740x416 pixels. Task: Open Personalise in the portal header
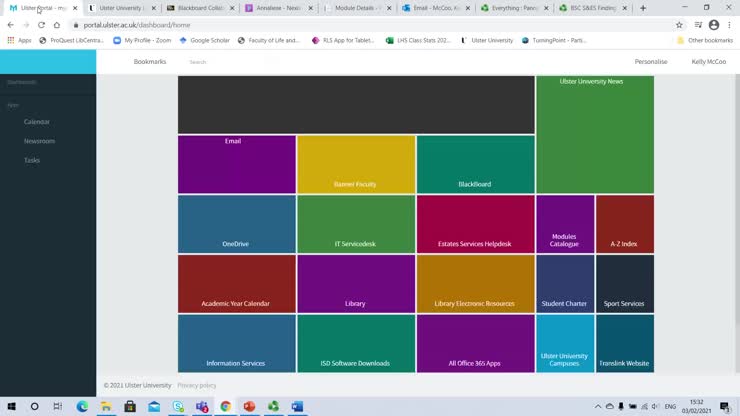[x=651, y=62]
